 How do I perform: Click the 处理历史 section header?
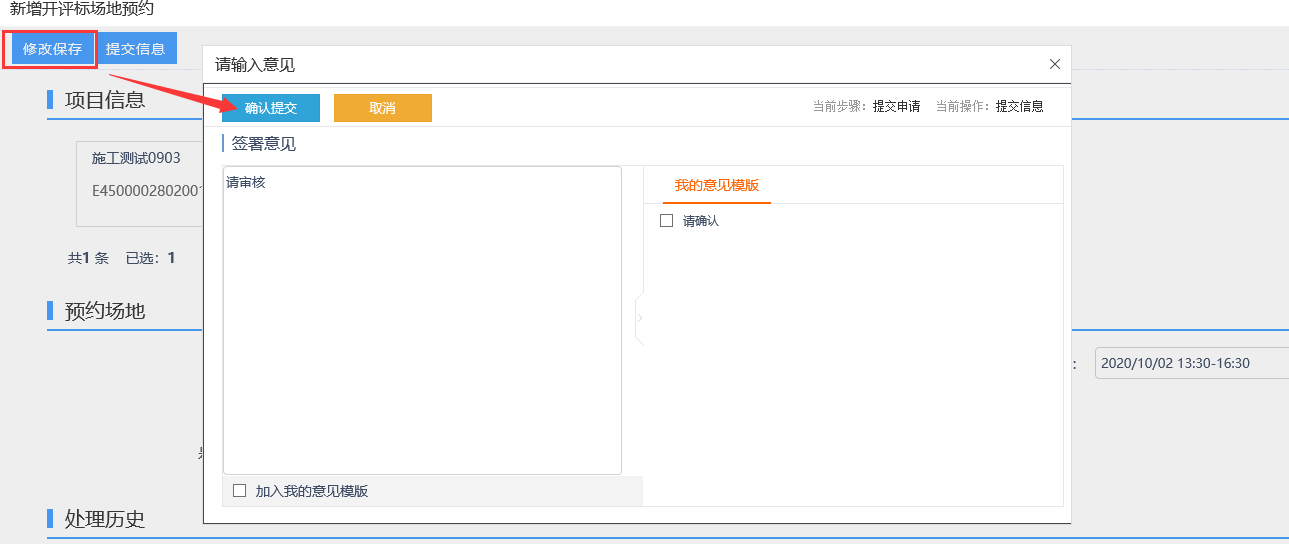[105, 519]
